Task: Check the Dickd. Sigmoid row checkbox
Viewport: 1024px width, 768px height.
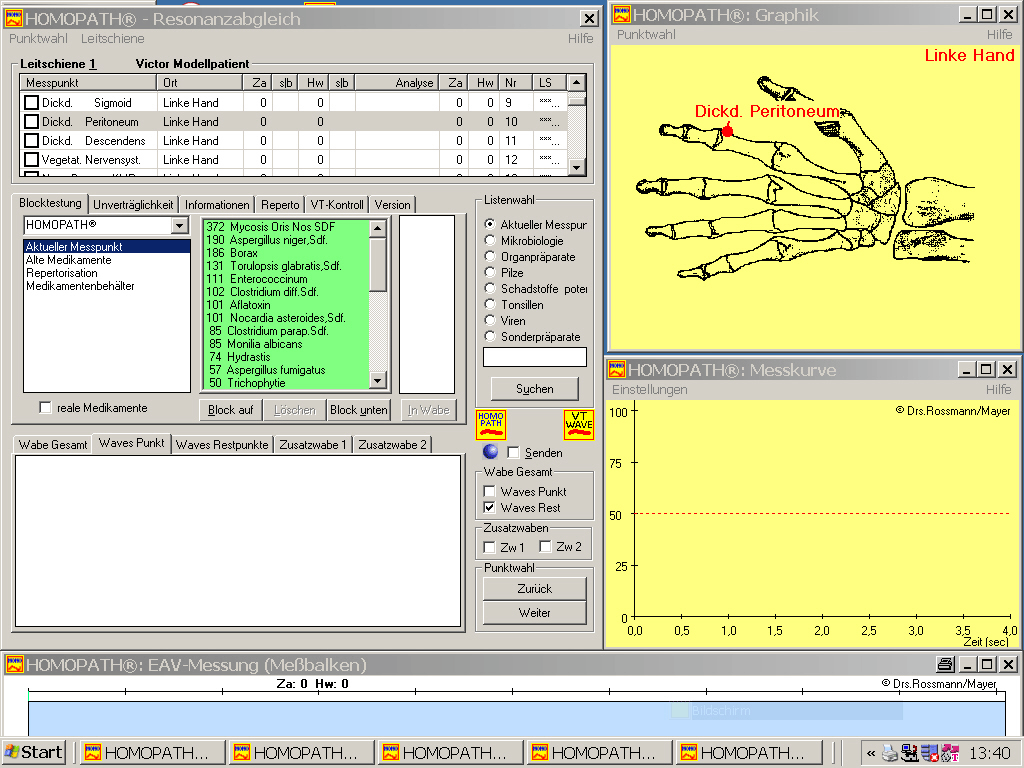Action: point(31,103)
